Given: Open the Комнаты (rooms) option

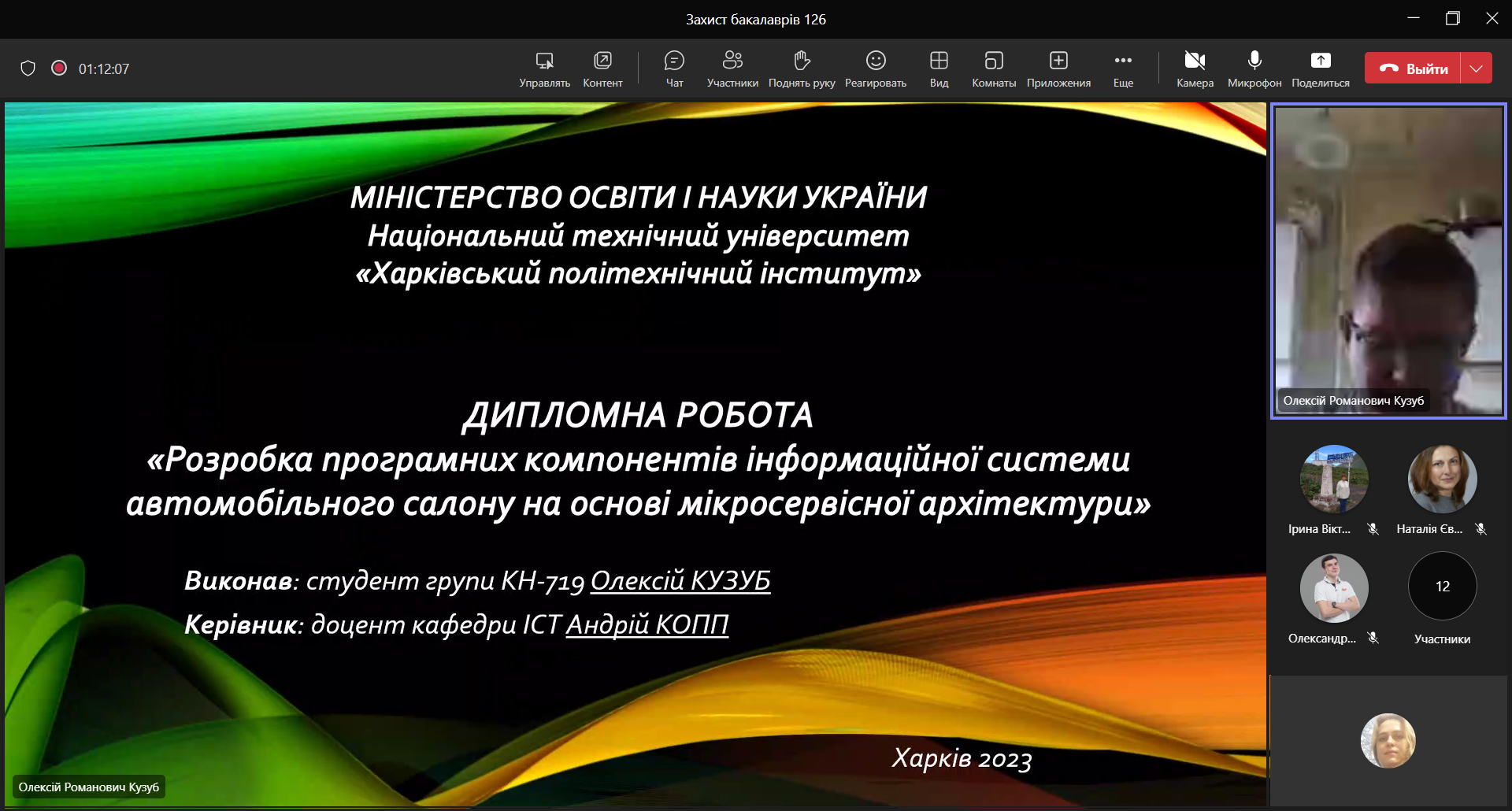Looking at the screenshot, I should point(994,69).
